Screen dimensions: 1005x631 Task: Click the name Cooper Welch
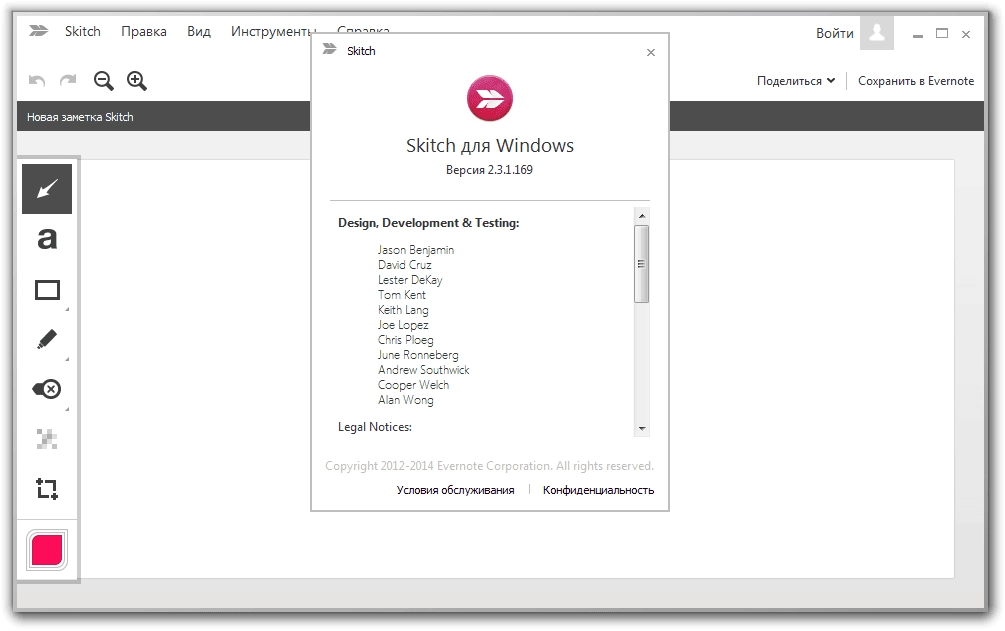click(x=413, y=385)
